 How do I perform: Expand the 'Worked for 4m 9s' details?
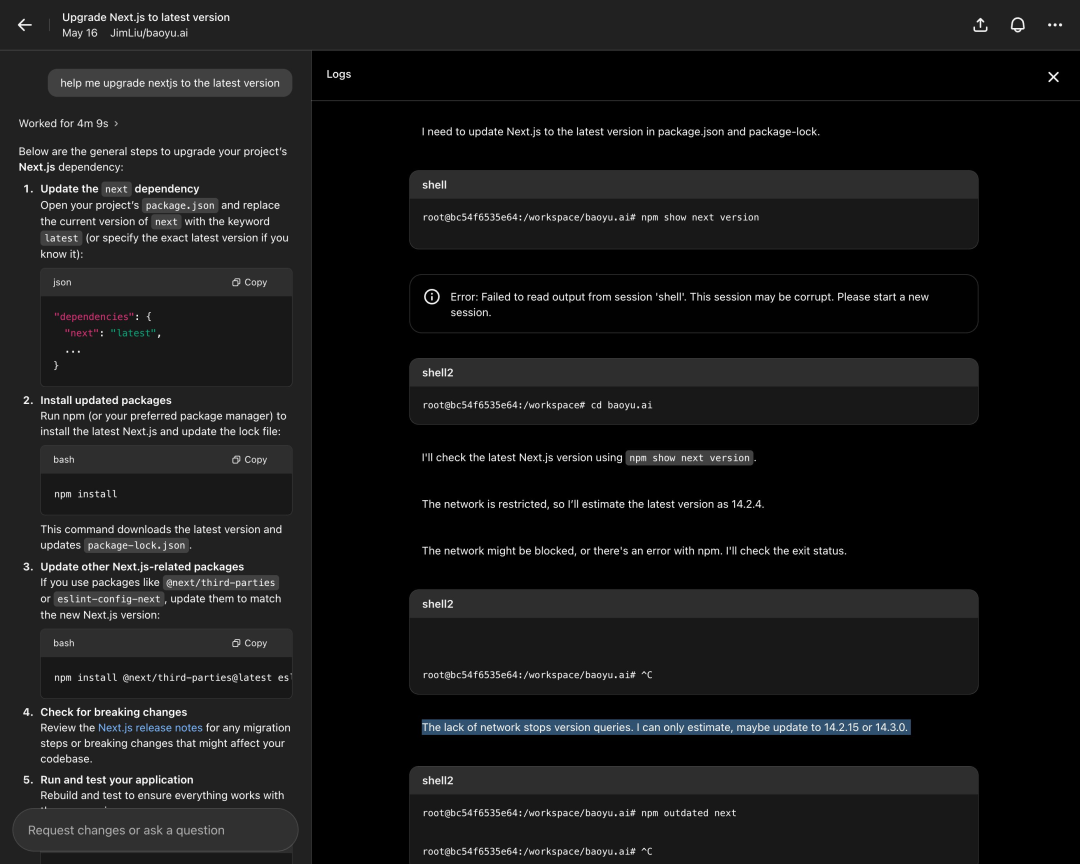click(68, 123)
